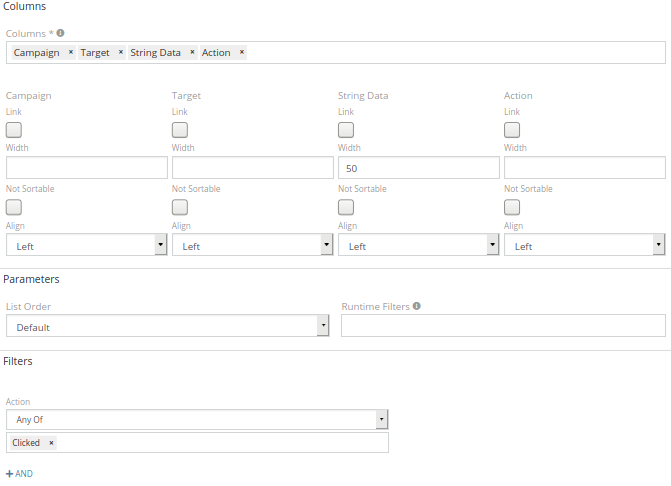
Task: Click the Columns info icon
Action: (60, 33)
